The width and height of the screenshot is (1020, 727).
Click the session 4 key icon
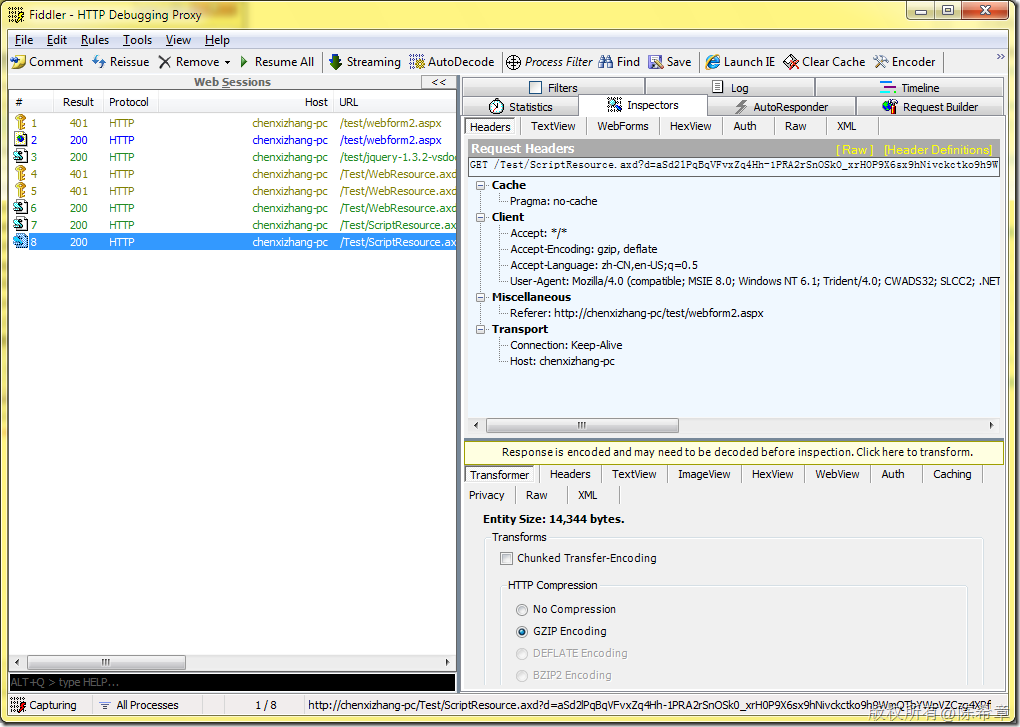(x=20, y=173)
